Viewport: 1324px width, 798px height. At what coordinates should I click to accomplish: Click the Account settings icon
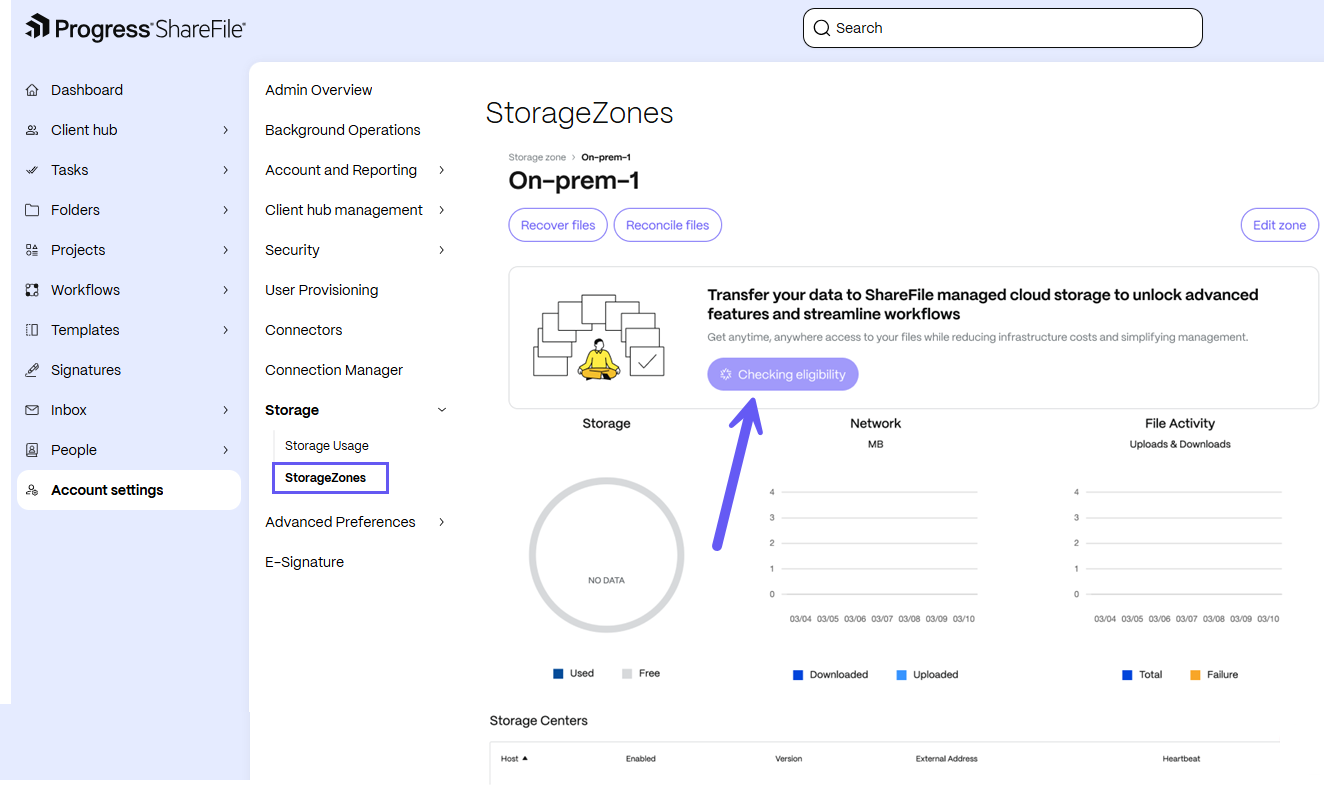coord(32,490)
